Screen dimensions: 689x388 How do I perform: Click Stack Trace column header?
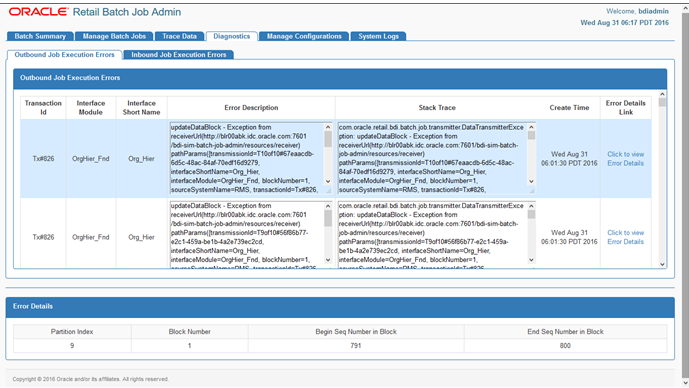[x=437, y=108]
